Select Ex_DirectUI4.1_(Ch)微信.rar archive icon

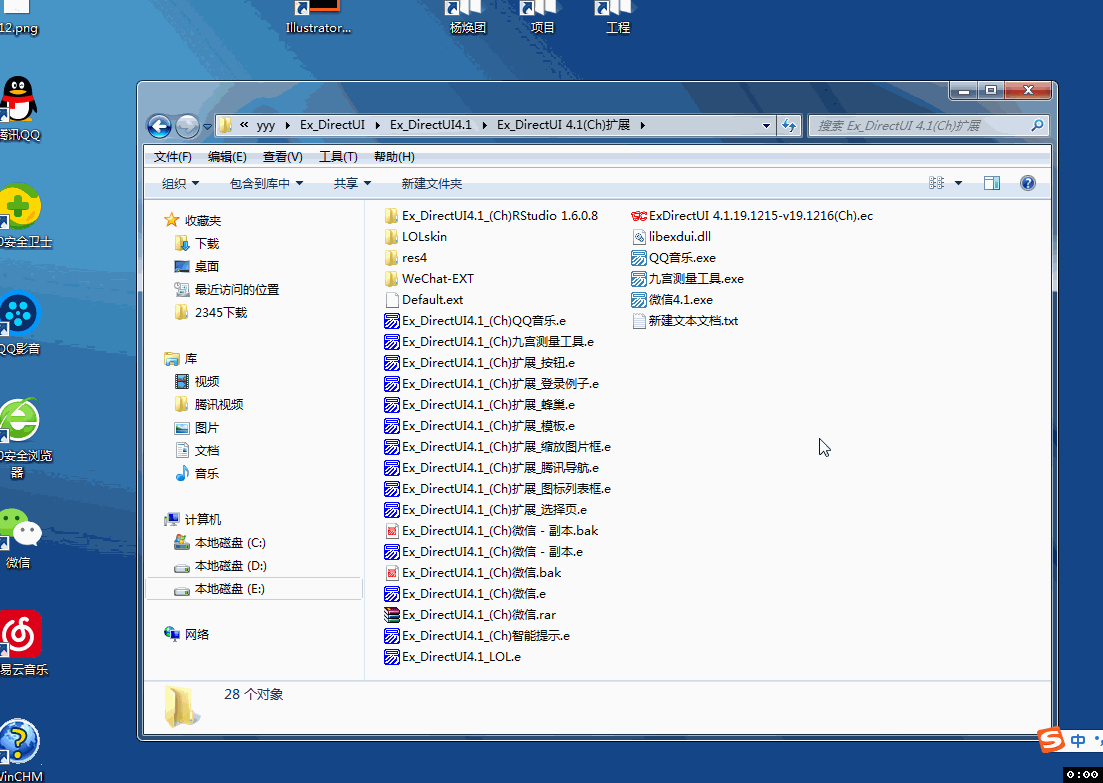click(x=392, y=615)
